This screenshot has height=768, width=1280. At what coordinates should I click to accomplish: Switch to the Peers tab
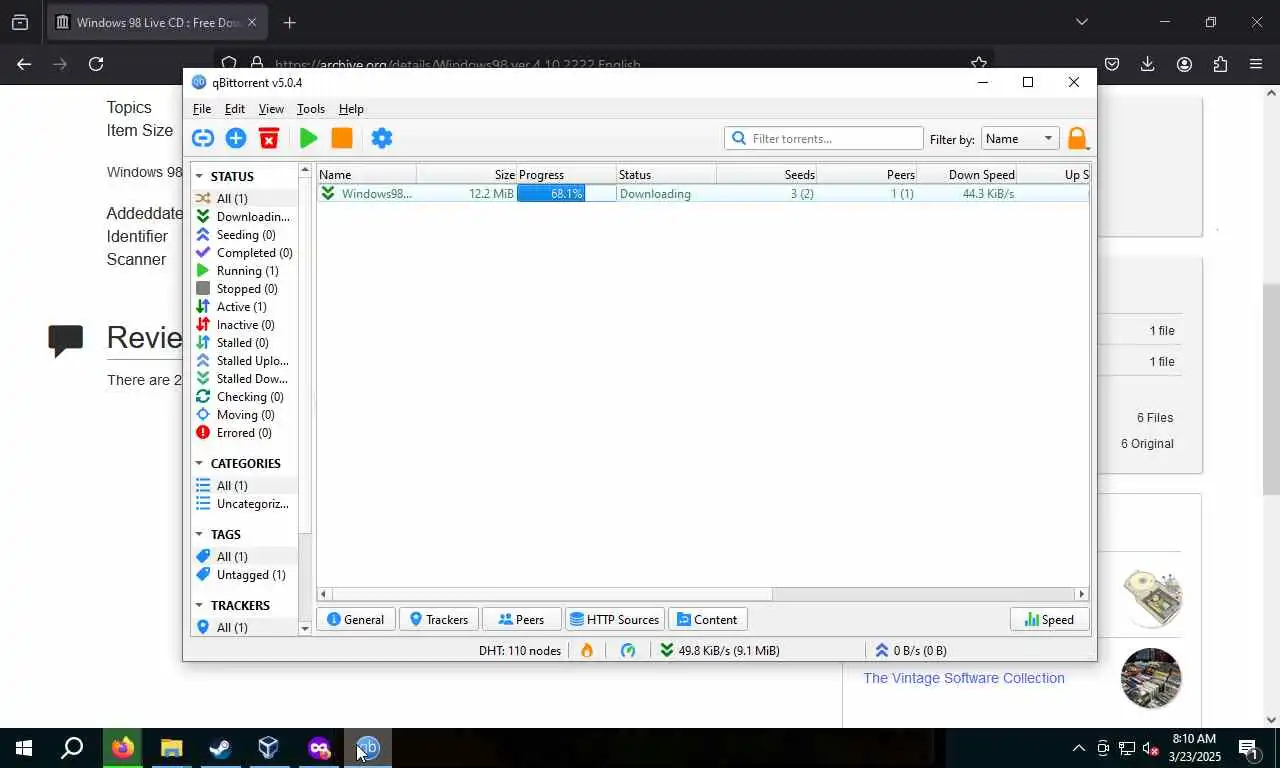pyautogui.click(x=521, y=620)
